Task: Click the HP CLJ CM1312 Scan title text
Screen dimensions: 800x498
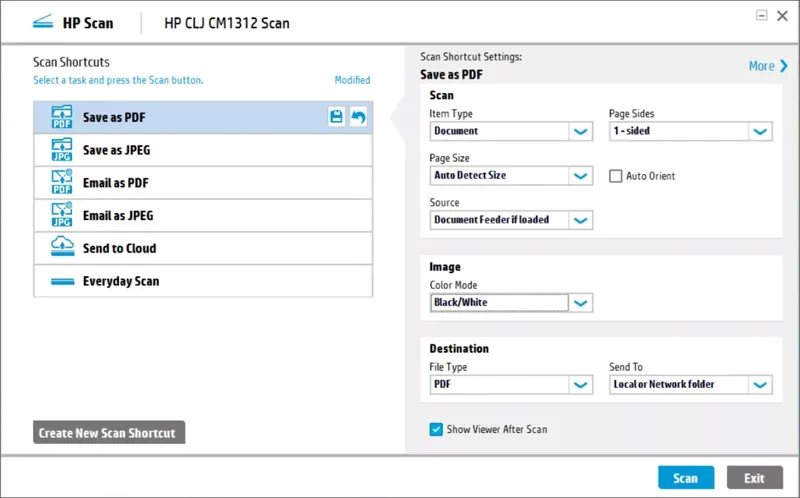Action: [227, 23]
